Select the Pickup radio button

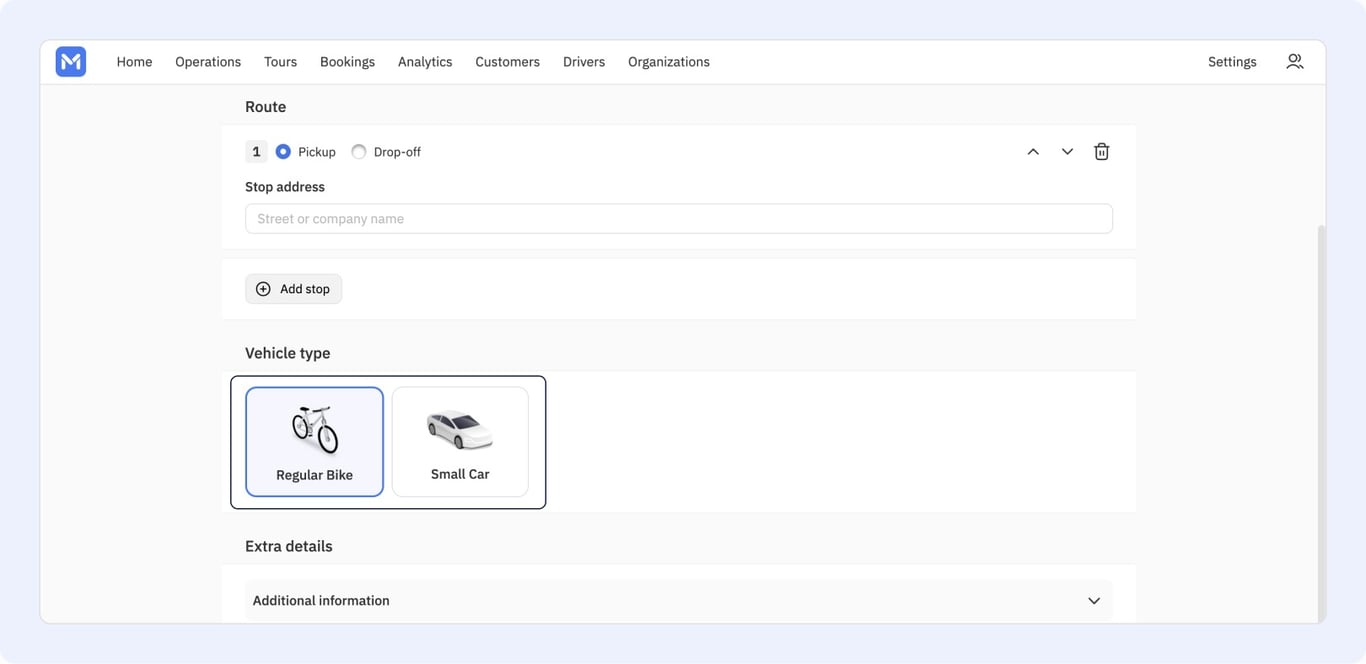(x=283, y=152)
